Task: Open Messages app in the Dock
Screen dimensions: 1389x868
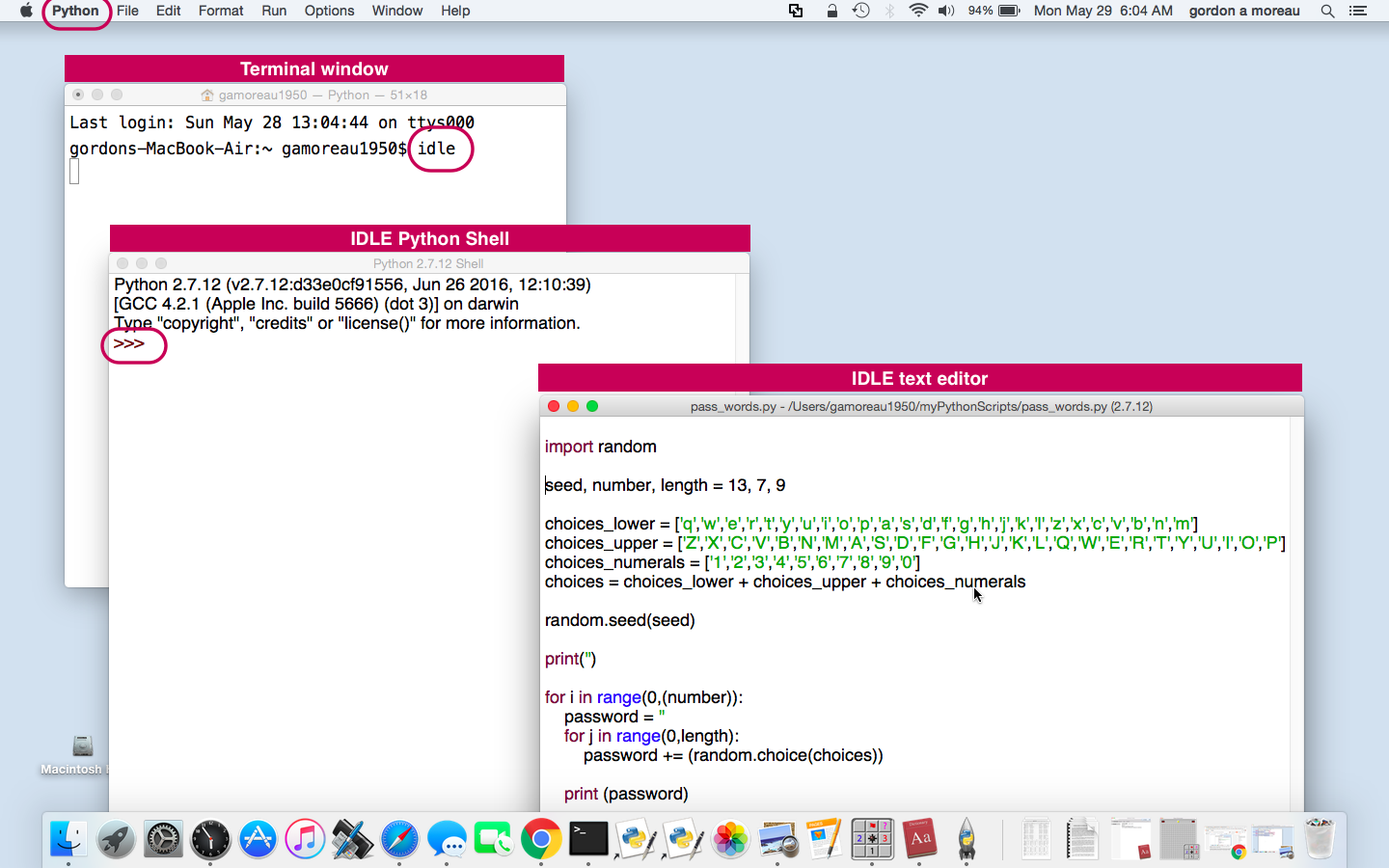Action: tap(447, 839)
